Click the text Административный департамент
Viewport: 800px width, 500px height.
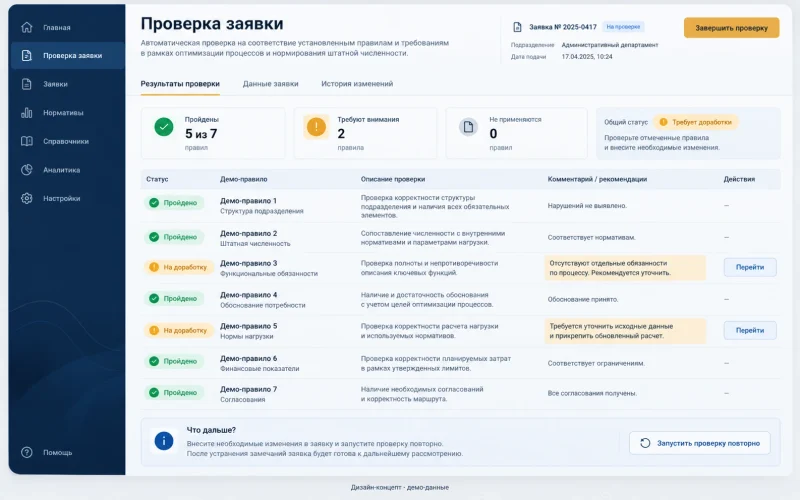pos(610,45)
